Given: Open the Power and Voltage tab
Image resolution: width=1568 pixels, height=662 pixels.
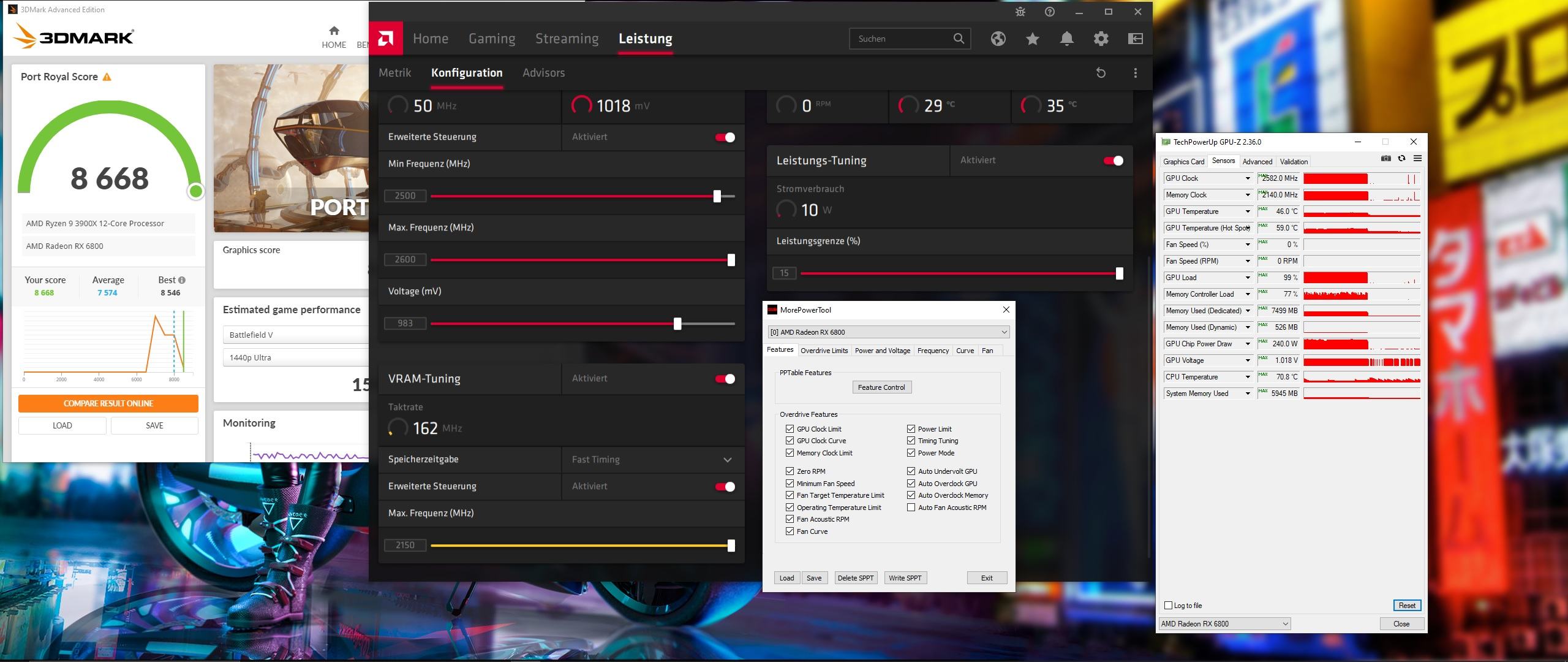Looking at the screenshot, I should tap(882, 351).
